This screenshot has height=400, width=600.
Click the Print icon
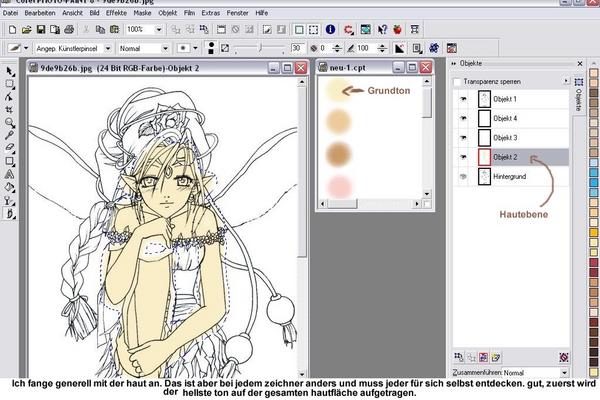[69, 29]
